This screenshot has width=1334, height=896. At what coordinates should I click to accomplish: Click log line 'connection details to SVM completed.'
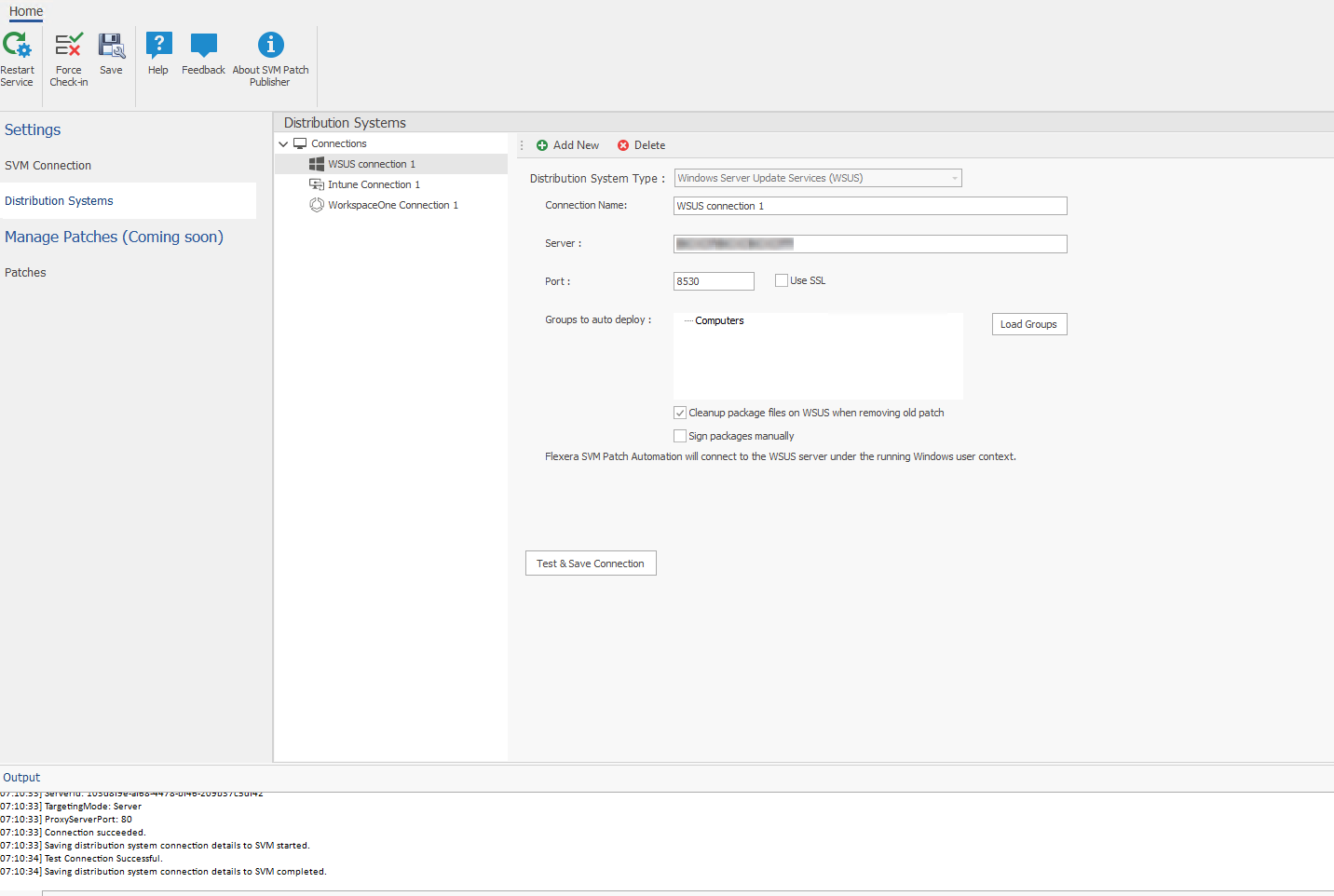click(185, 872)
